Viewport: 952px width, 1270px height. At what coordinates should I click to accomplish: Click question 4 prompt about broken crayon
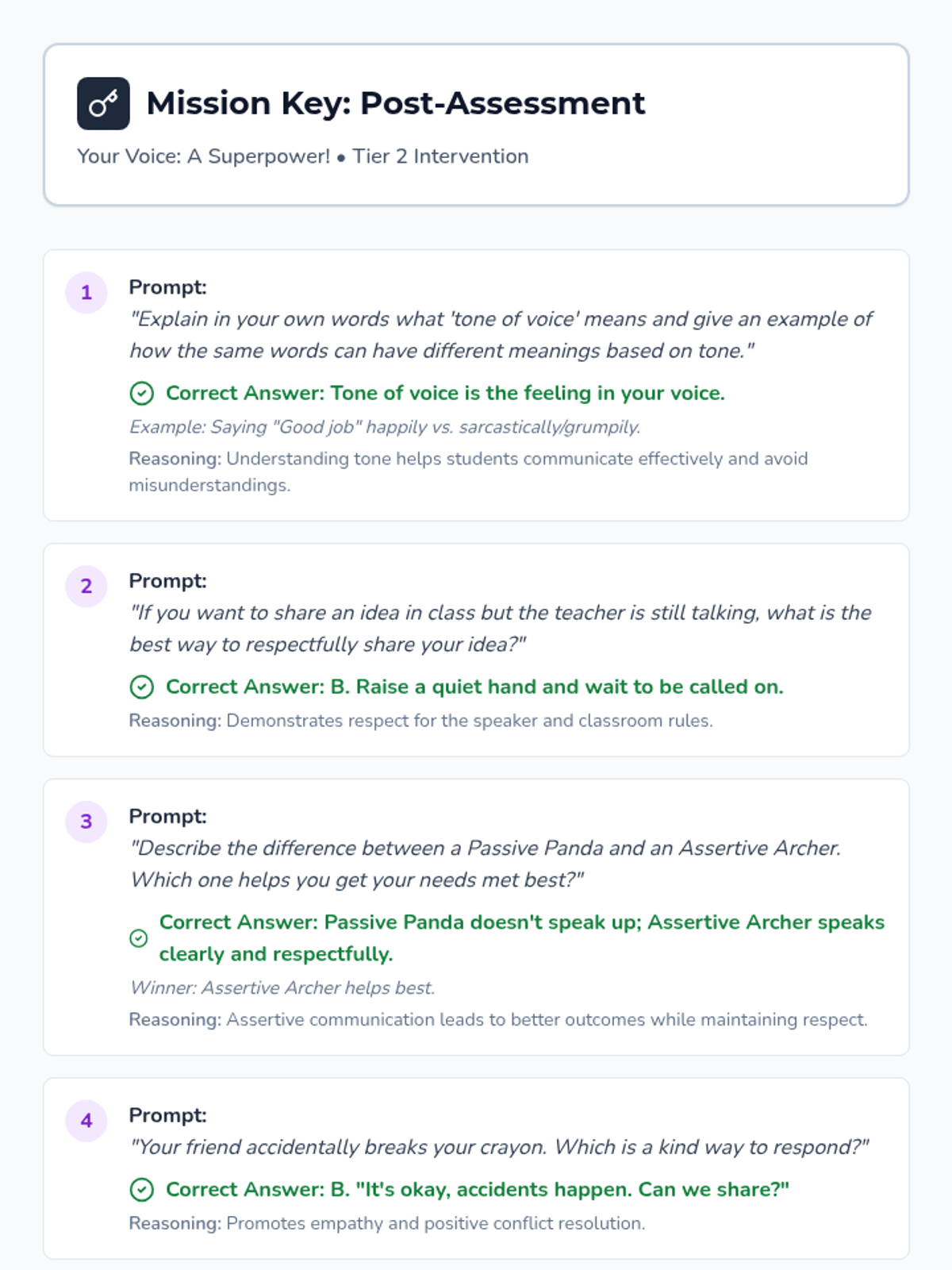[499, 1147]
